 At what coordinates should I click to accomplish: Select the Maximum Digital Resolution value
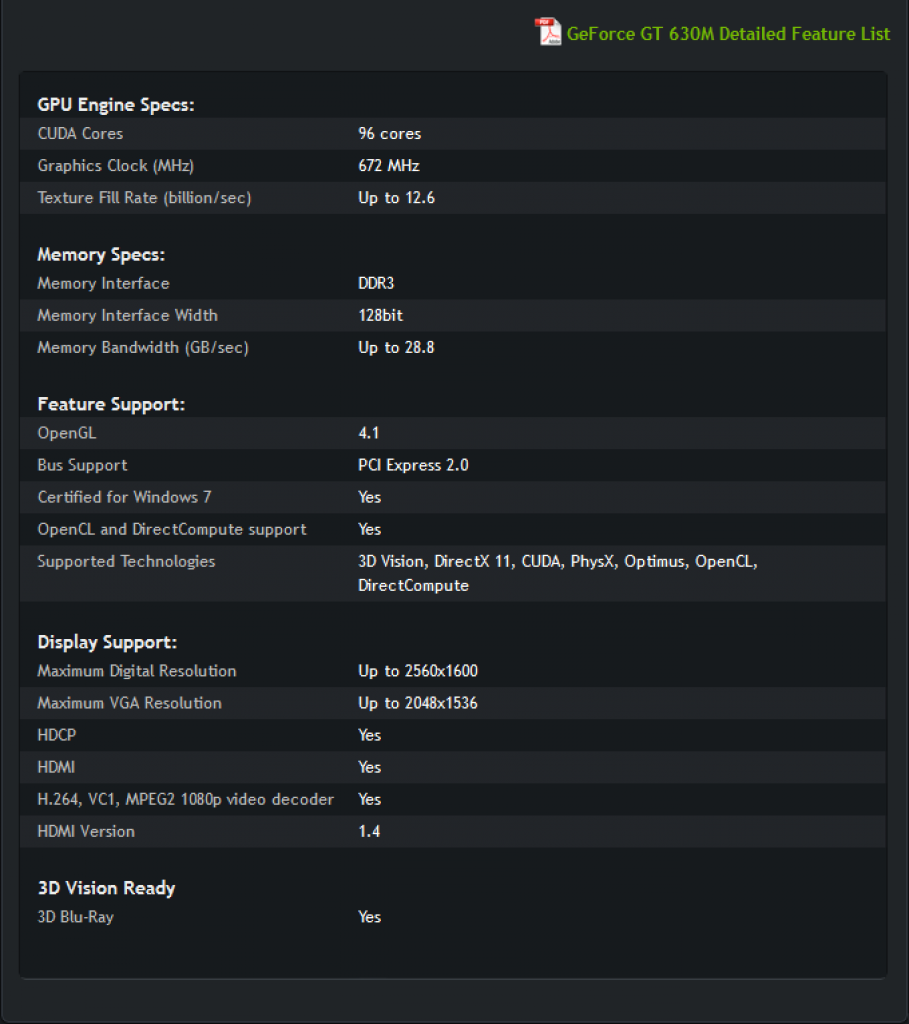tap(418, 671)
